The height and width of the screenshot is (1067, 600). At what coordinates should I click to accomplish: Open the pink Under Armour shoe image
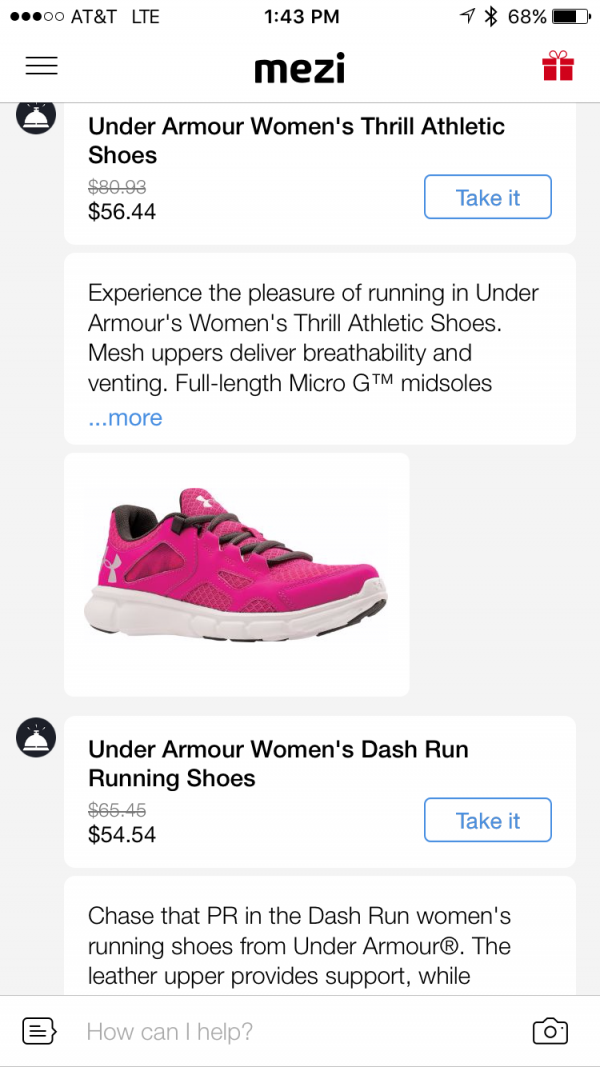[237, 574]
